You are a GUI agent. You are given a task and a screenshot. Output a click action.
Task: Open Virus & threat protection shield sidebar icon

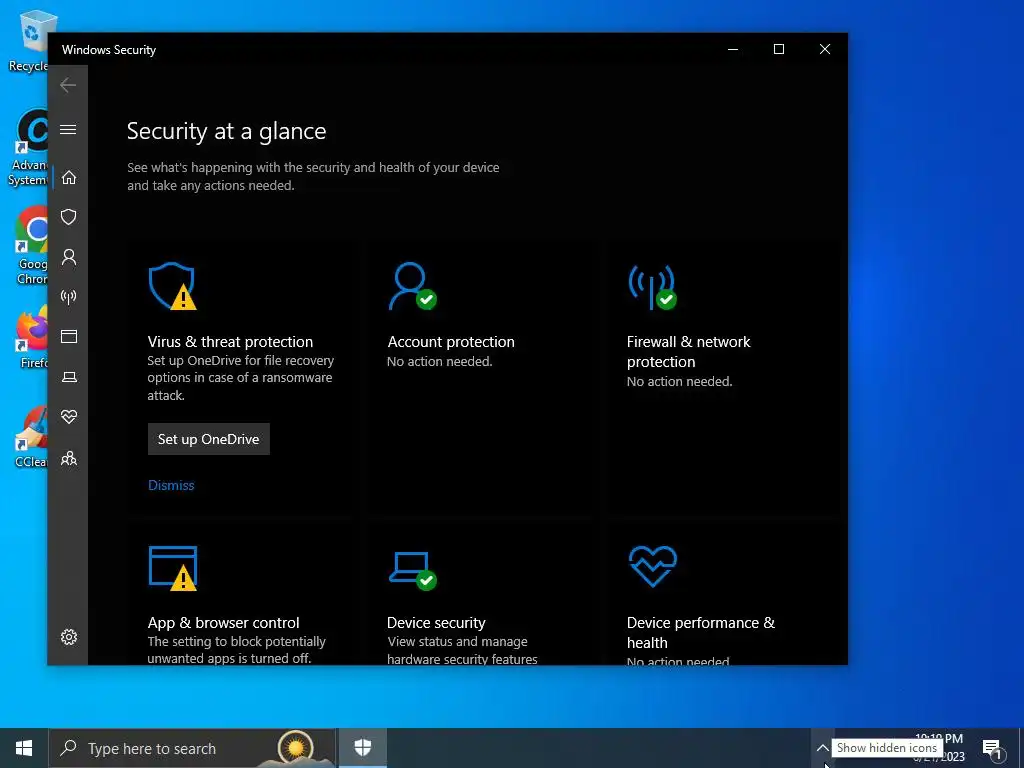point(69,217)
